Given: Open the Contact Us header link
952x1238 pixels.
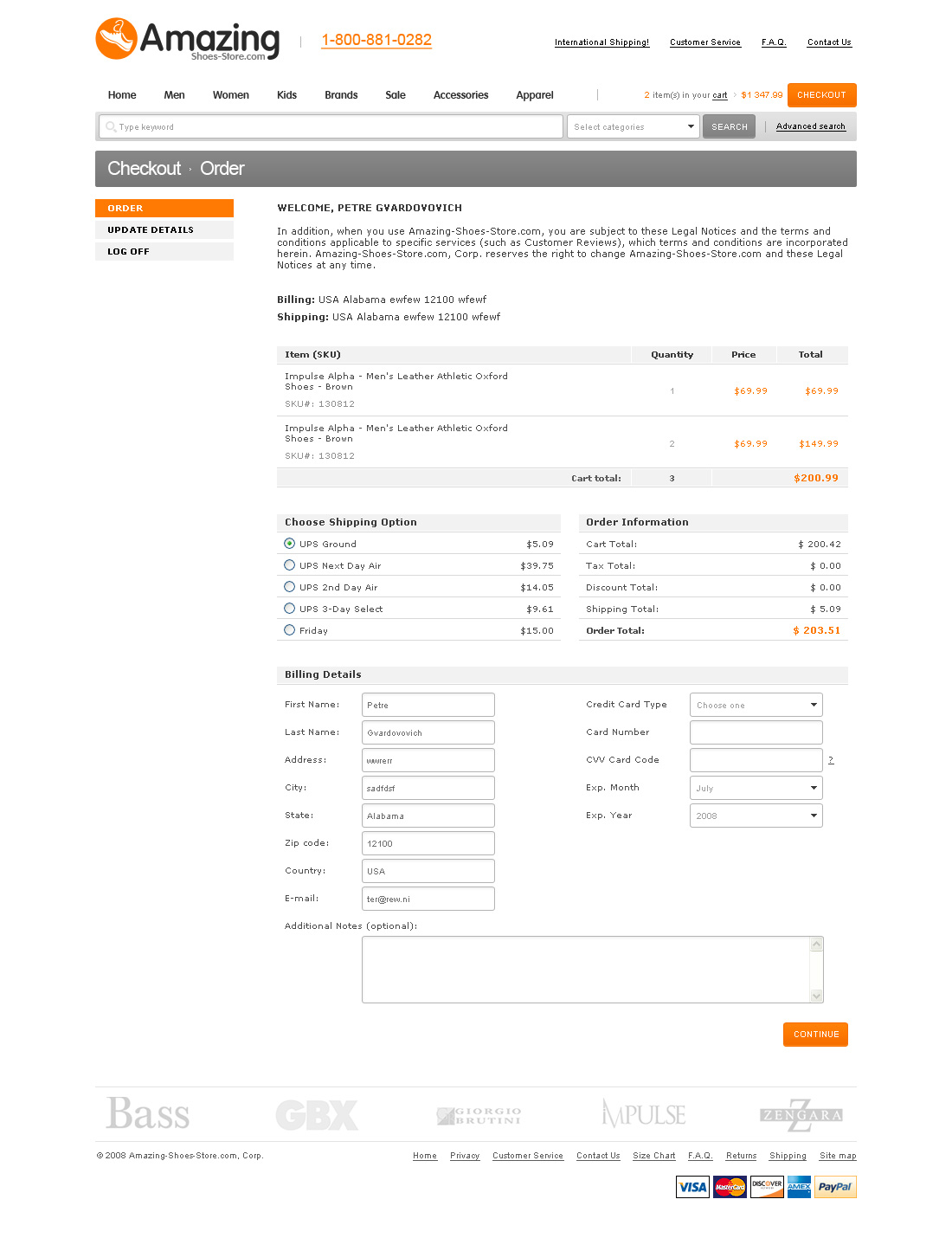Looking at the screenshot, I should click(x=829, y=42).
